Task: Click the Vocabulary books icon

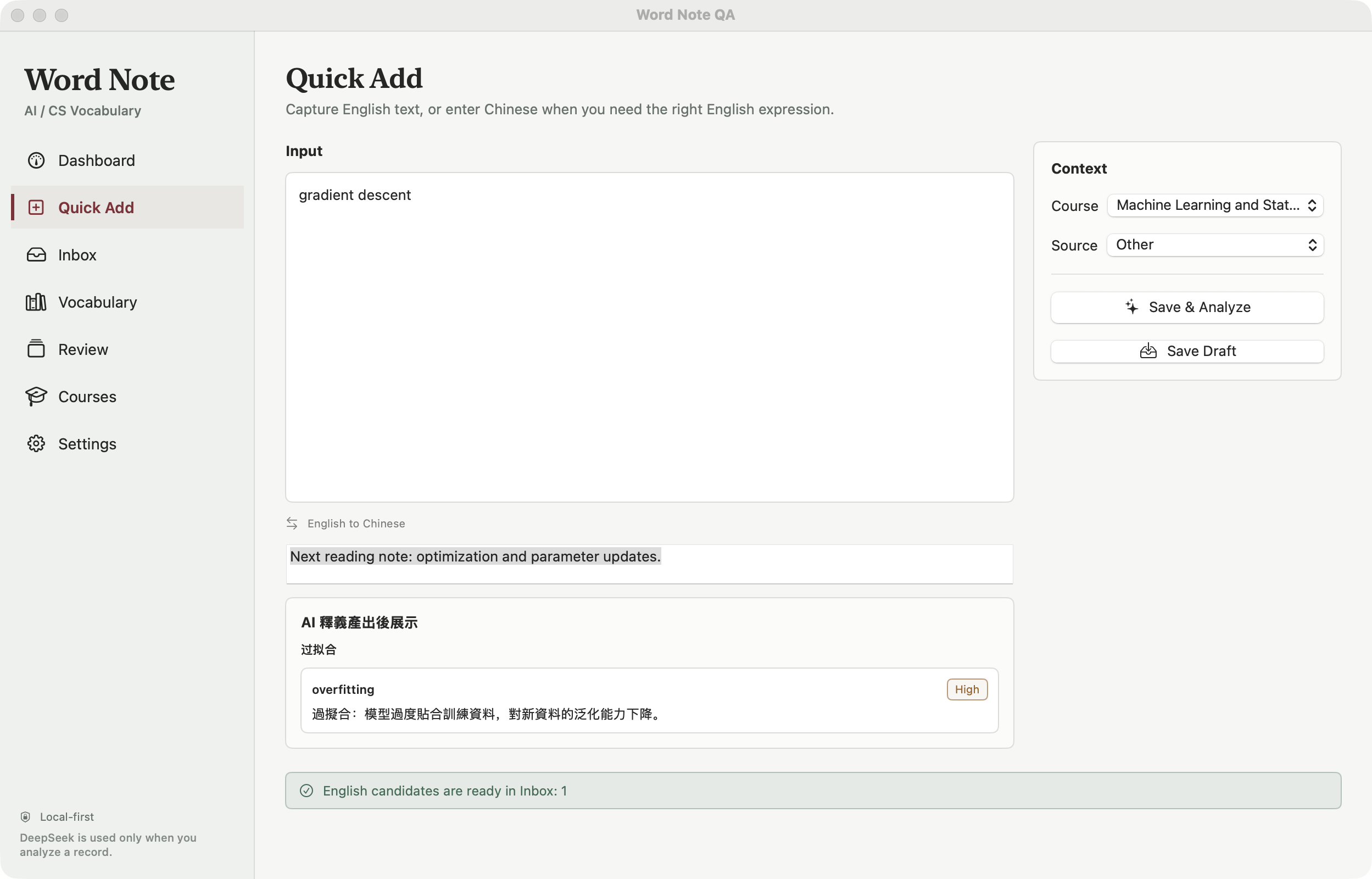Action: (36, 302)
